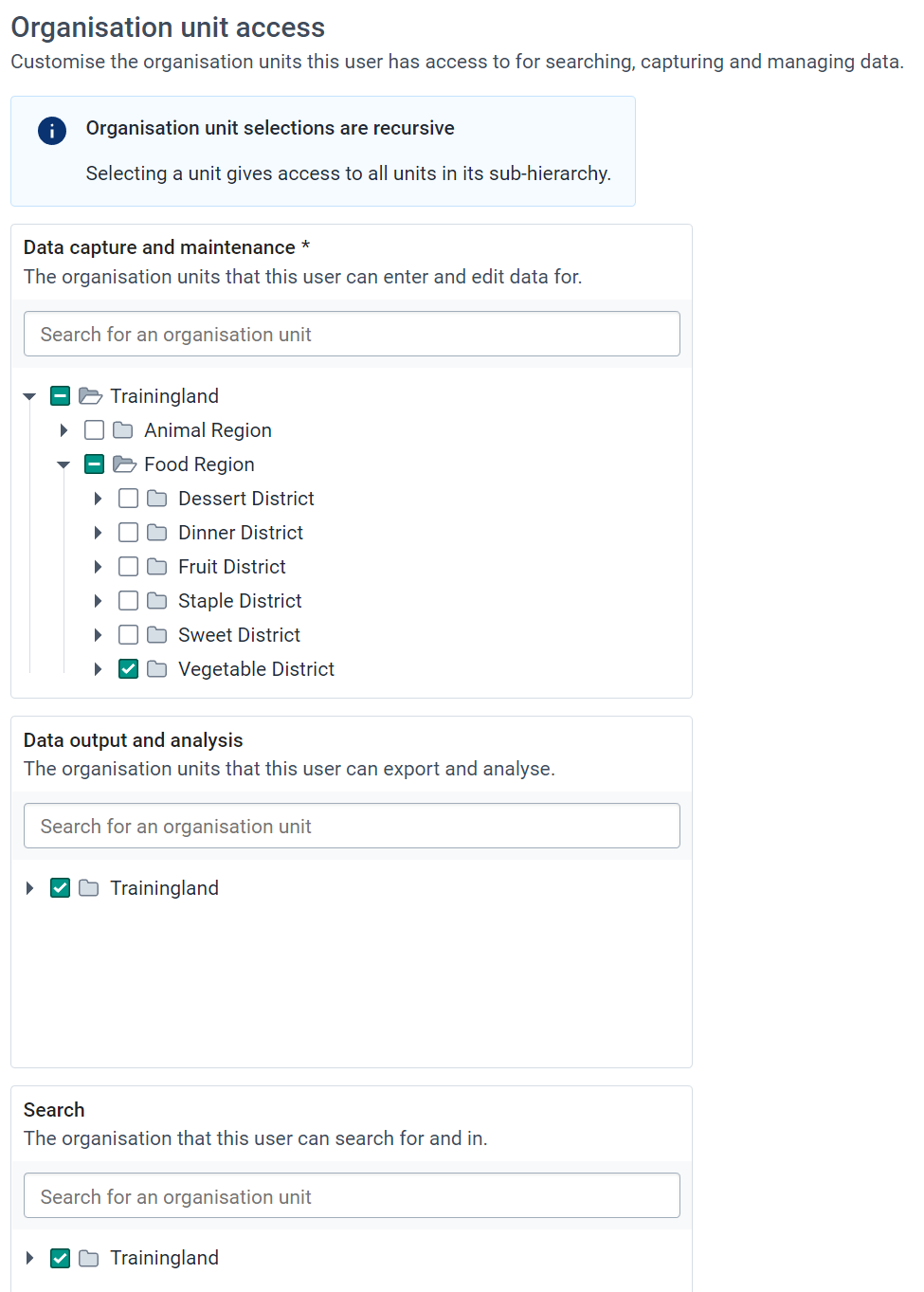This screenshot has height=1292, width=924.
Task: Select the Sweet District label
Action: pyautogui.click(x=239, y=635)
